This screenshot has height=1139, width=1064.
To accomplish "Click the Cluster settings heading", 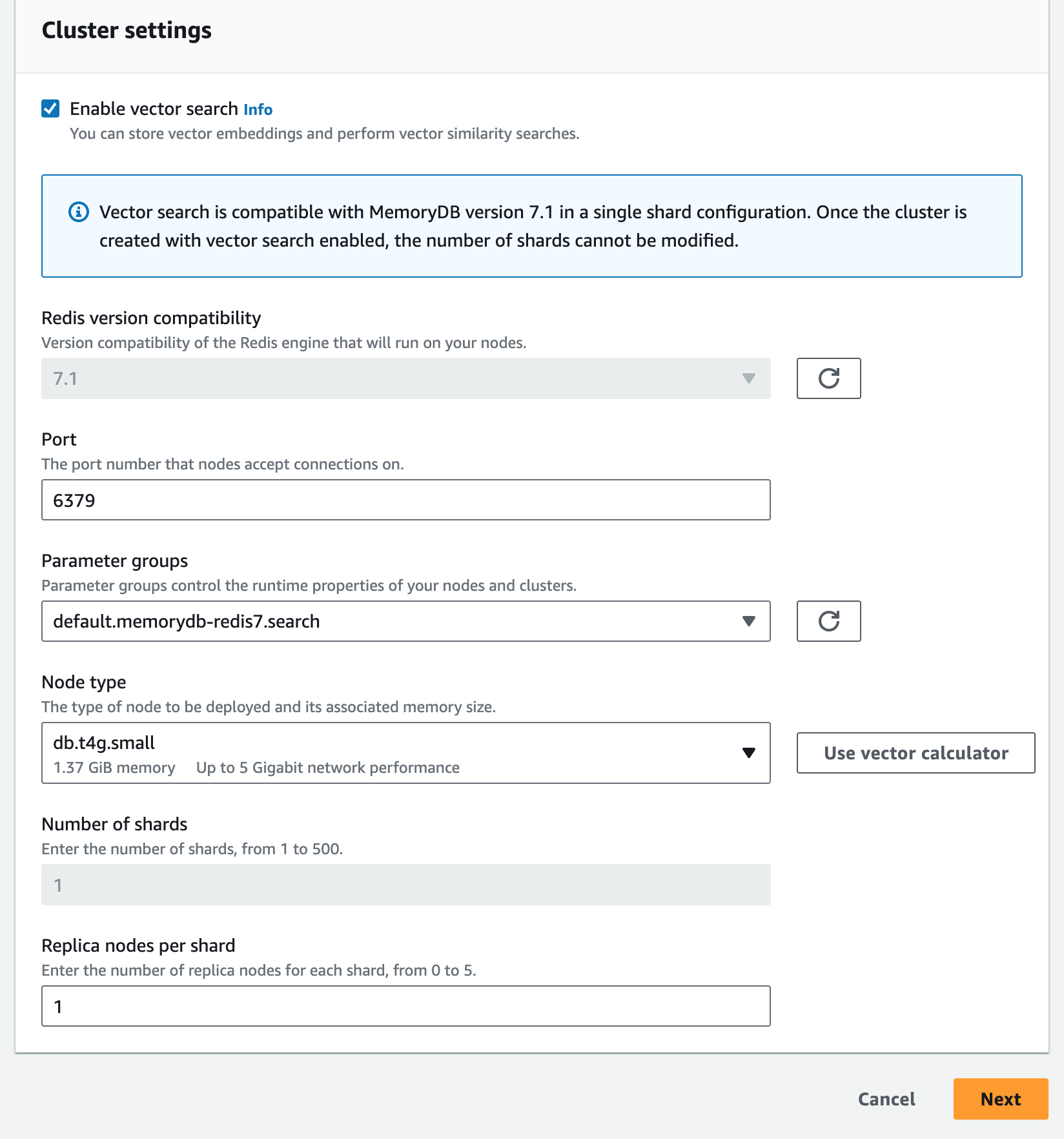I will click(127, 30).
